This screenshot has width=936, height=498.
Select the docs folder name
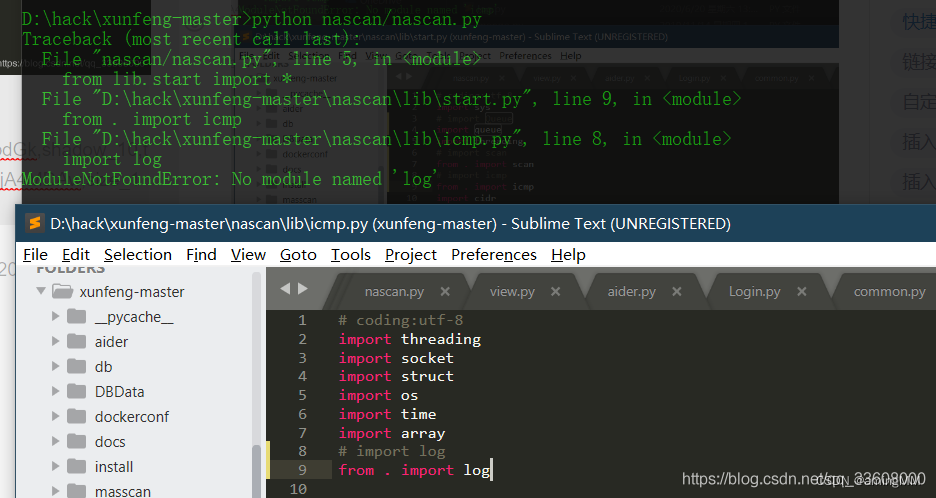pos(110,442)
